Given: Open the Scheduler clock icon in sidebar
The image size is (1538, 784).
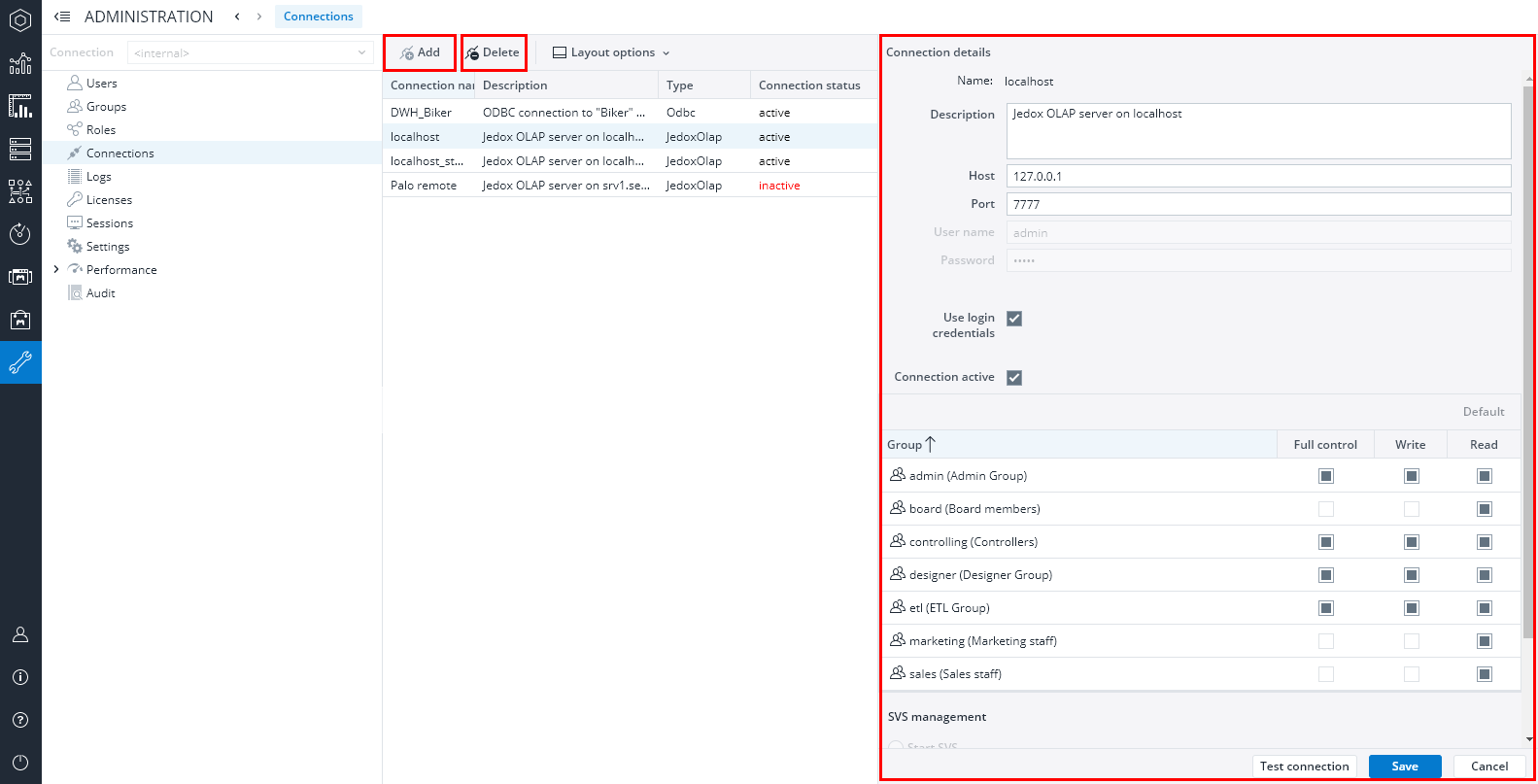Looking at the screenshot, I should click(20, 234).
